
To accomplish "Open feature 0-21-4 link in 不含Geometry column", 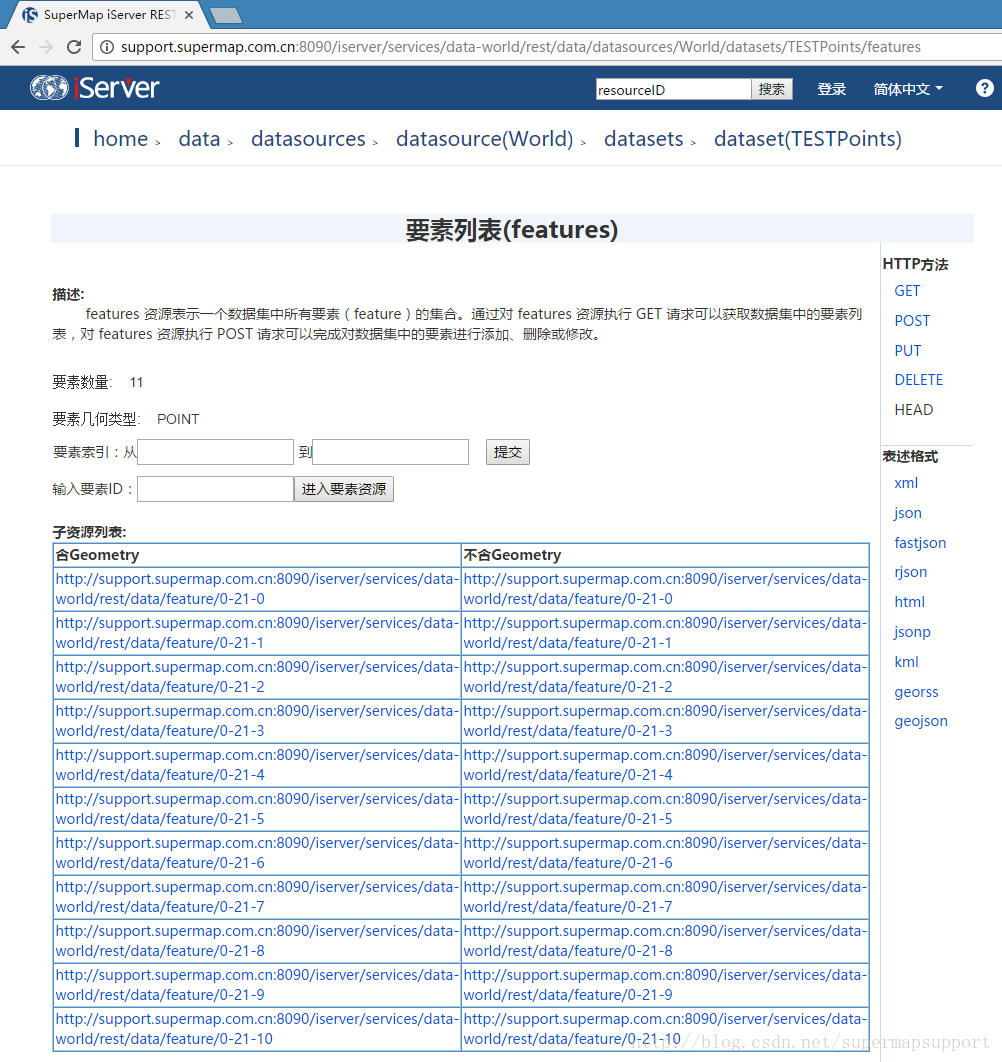I will tap(665, 765).
